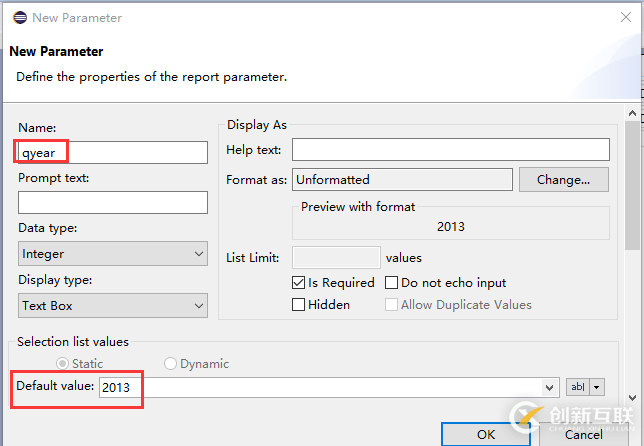Click the Allow Duplicate Values checkbox
644x446 pixels.
[x=391, y=305]
